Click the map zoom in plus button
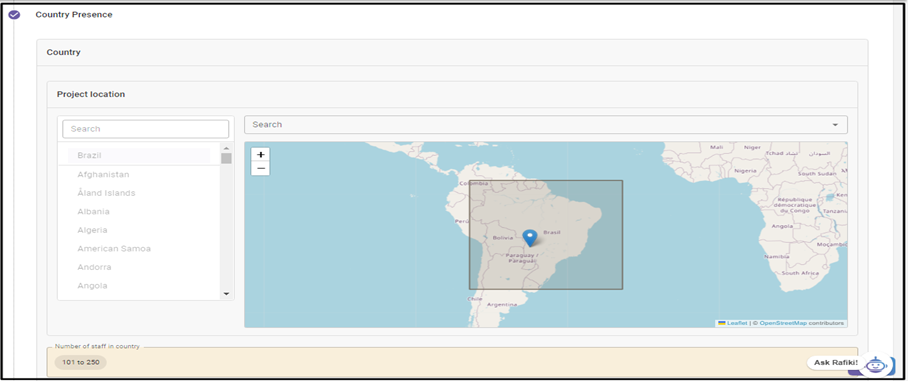The image size is (908, 381). coord(261,155)
